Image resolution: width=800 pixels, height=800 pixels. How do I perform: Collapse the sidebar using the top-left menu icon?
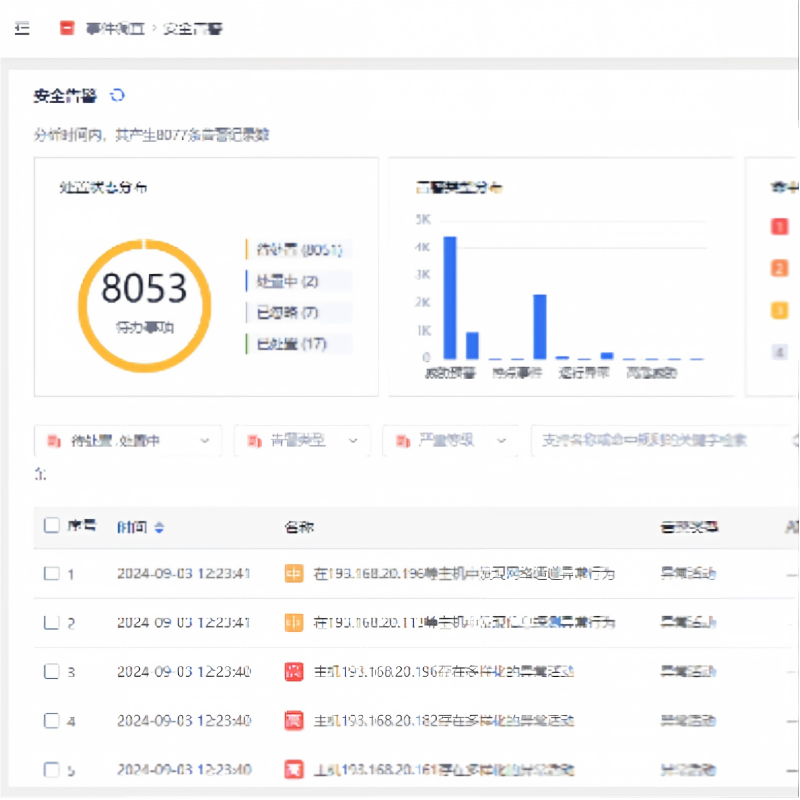[x=22, y=28]
